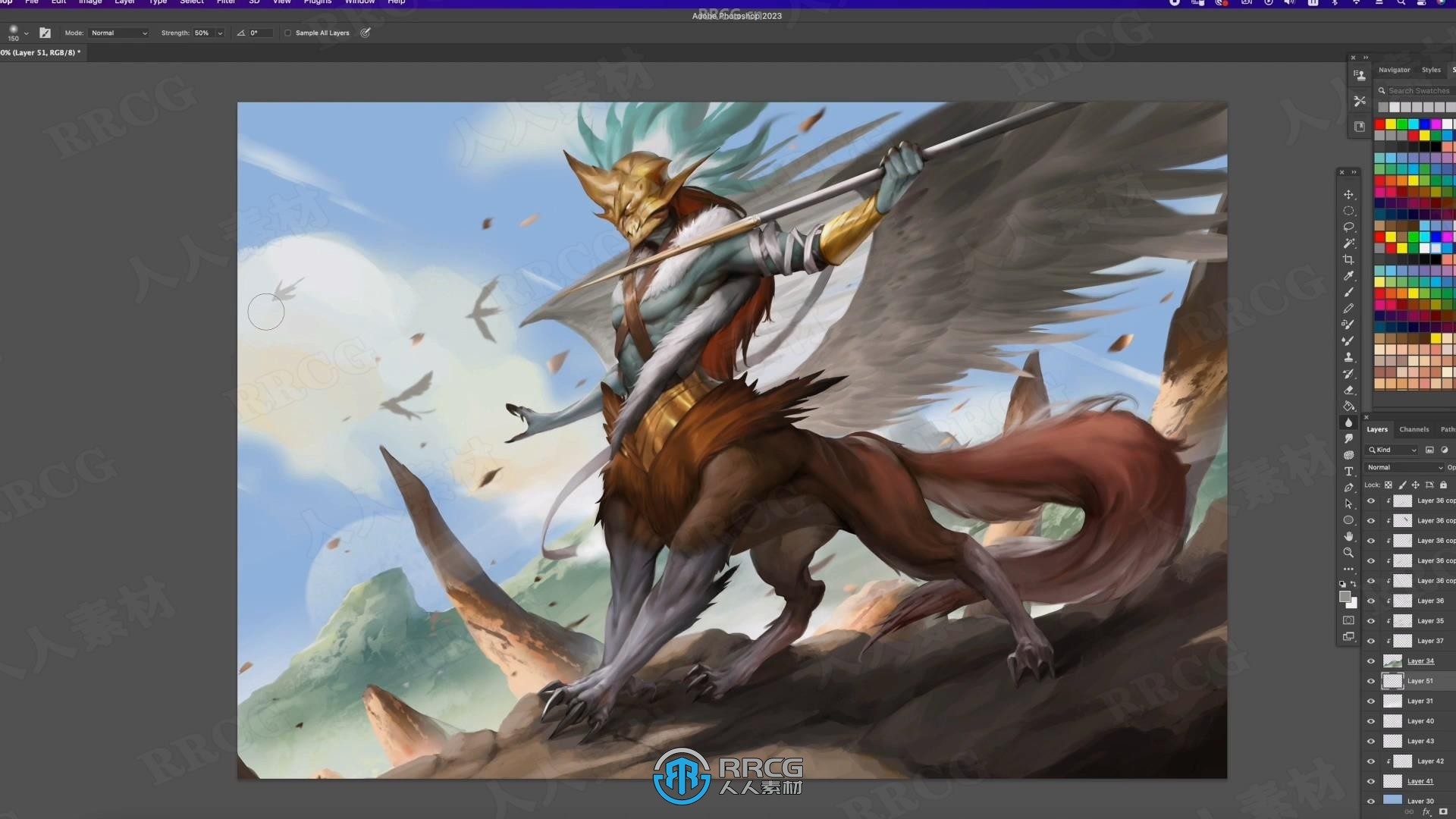This screenshot has width=1456, height=819.
Task: Change the screen mode
Action: tap(1348, 637)
